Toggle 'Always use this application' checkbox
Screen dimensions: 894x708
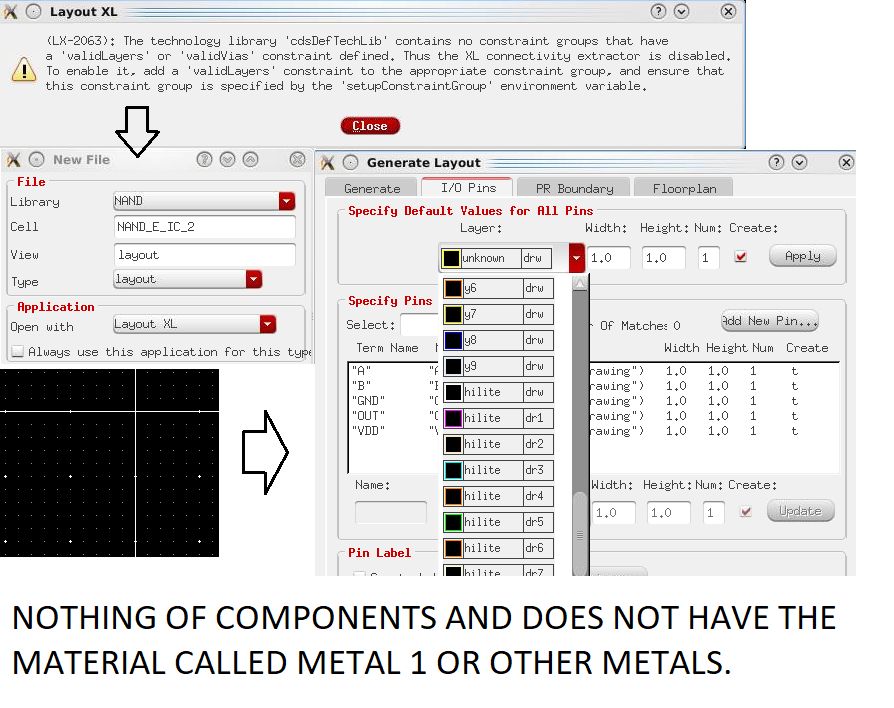tap(18, 351)
